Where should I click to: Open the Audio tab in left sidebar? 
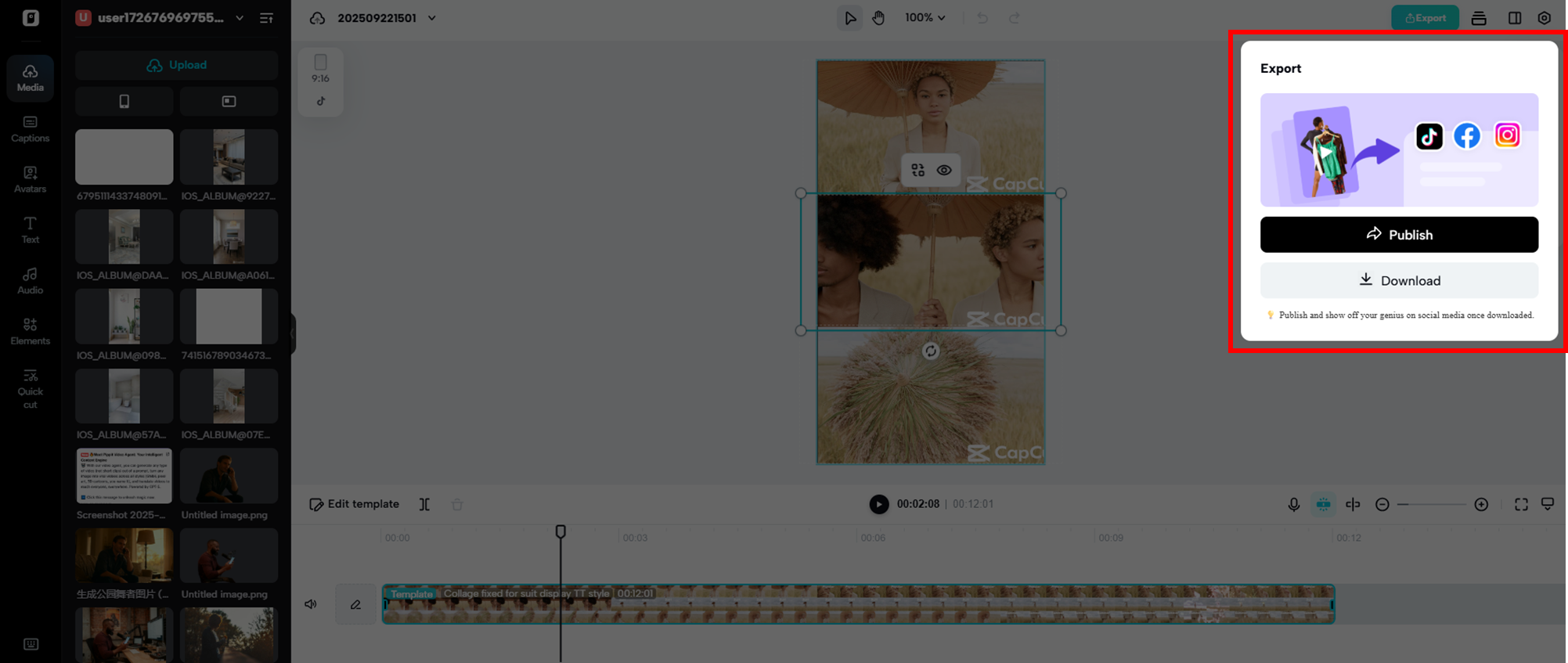[x=31, y=280]
